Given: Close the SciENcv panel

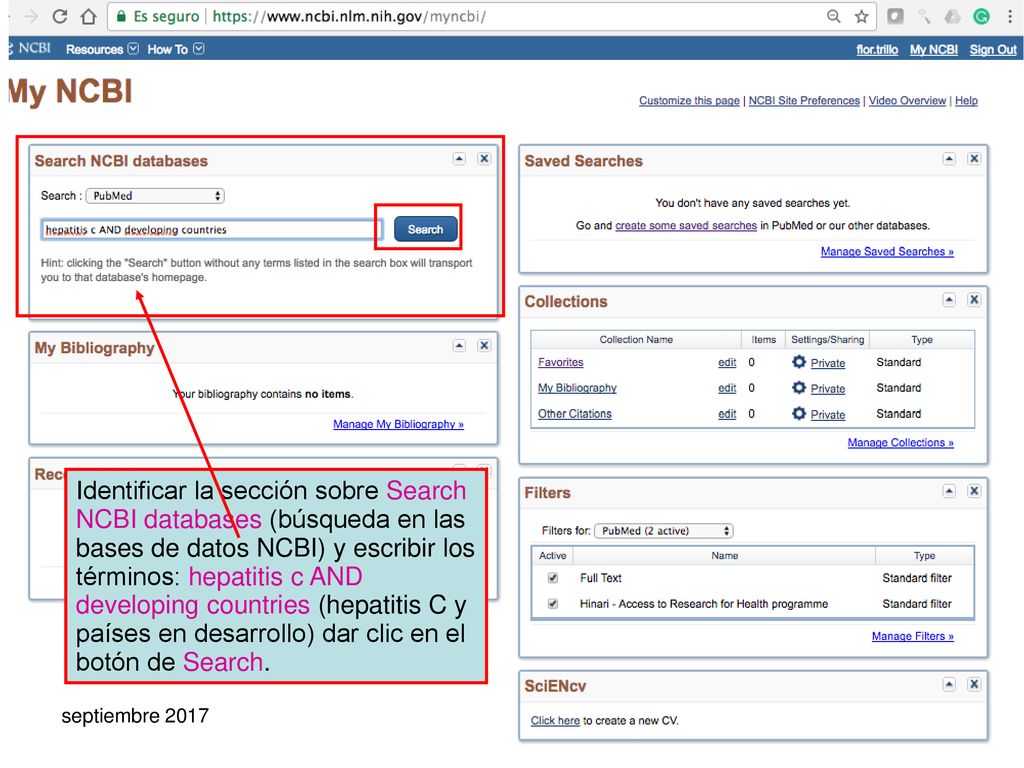Looking at the screenshot, I should pos(974,684).
